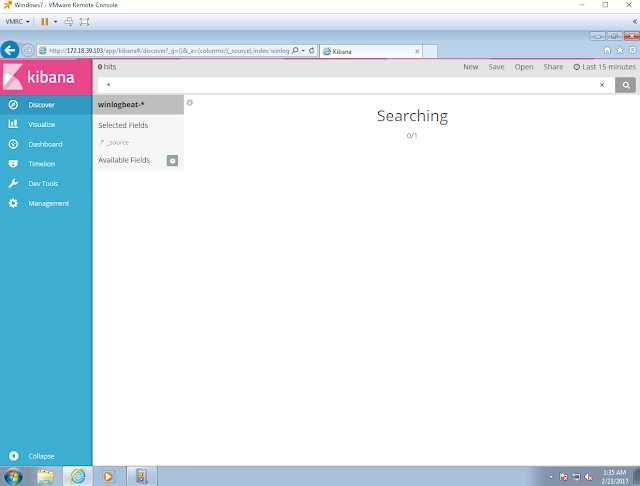This screenshot has height=486, width=640.
Task: Refresh the page in Internet Explorer
Action: 312,51
